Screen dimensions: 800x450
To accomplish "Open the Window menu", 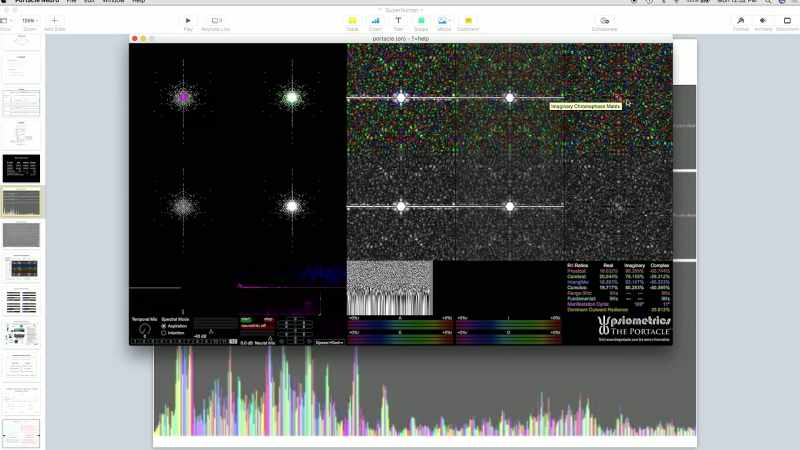I will tap(113, 2).
